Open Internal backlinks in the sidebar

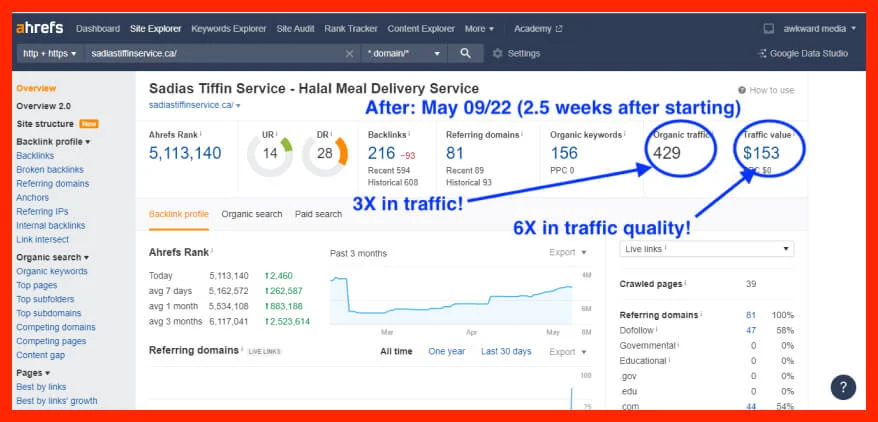(x=51, y=226)
